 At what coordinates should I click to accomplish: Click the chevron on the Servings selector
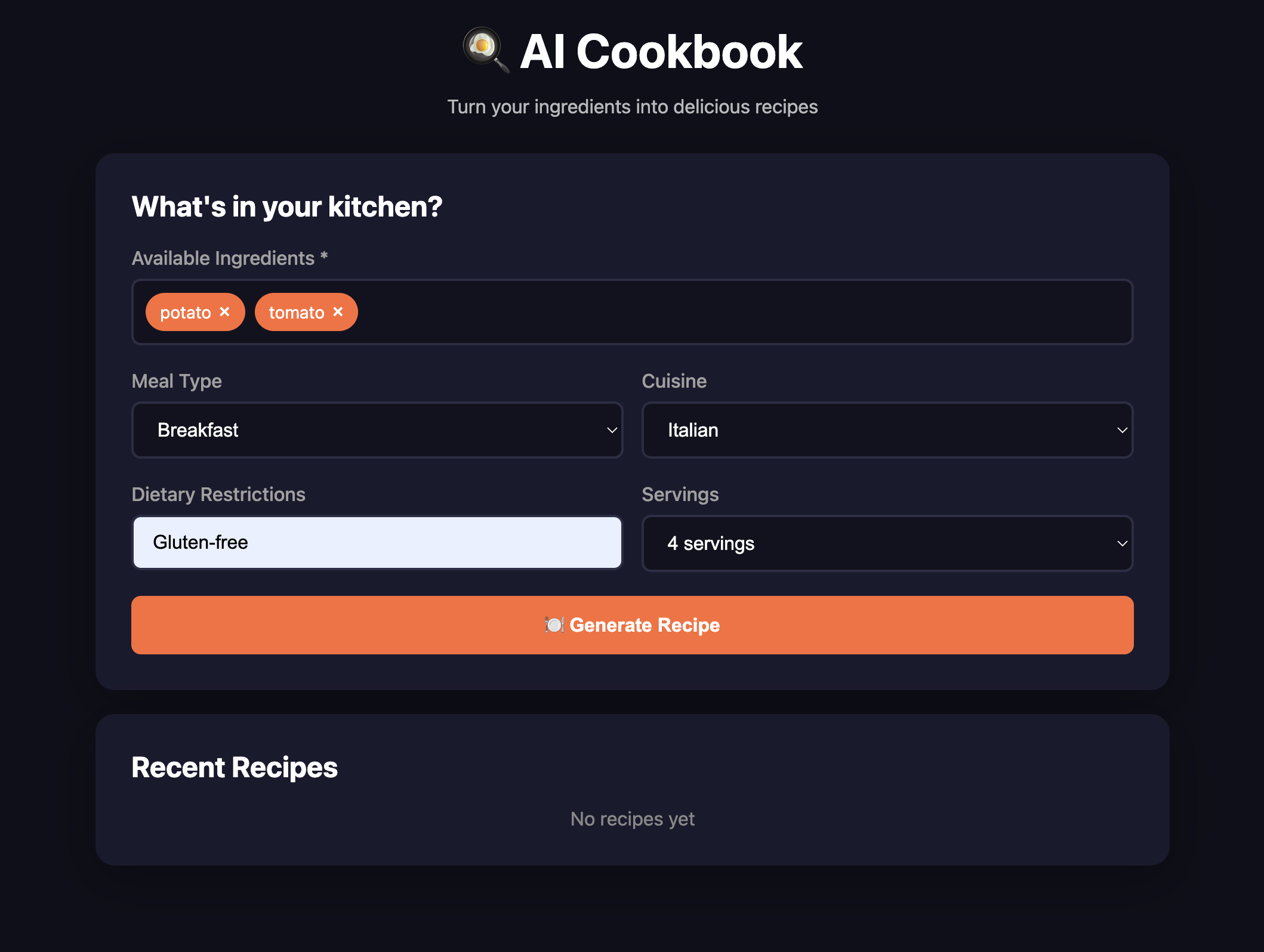click(1121, 543)
